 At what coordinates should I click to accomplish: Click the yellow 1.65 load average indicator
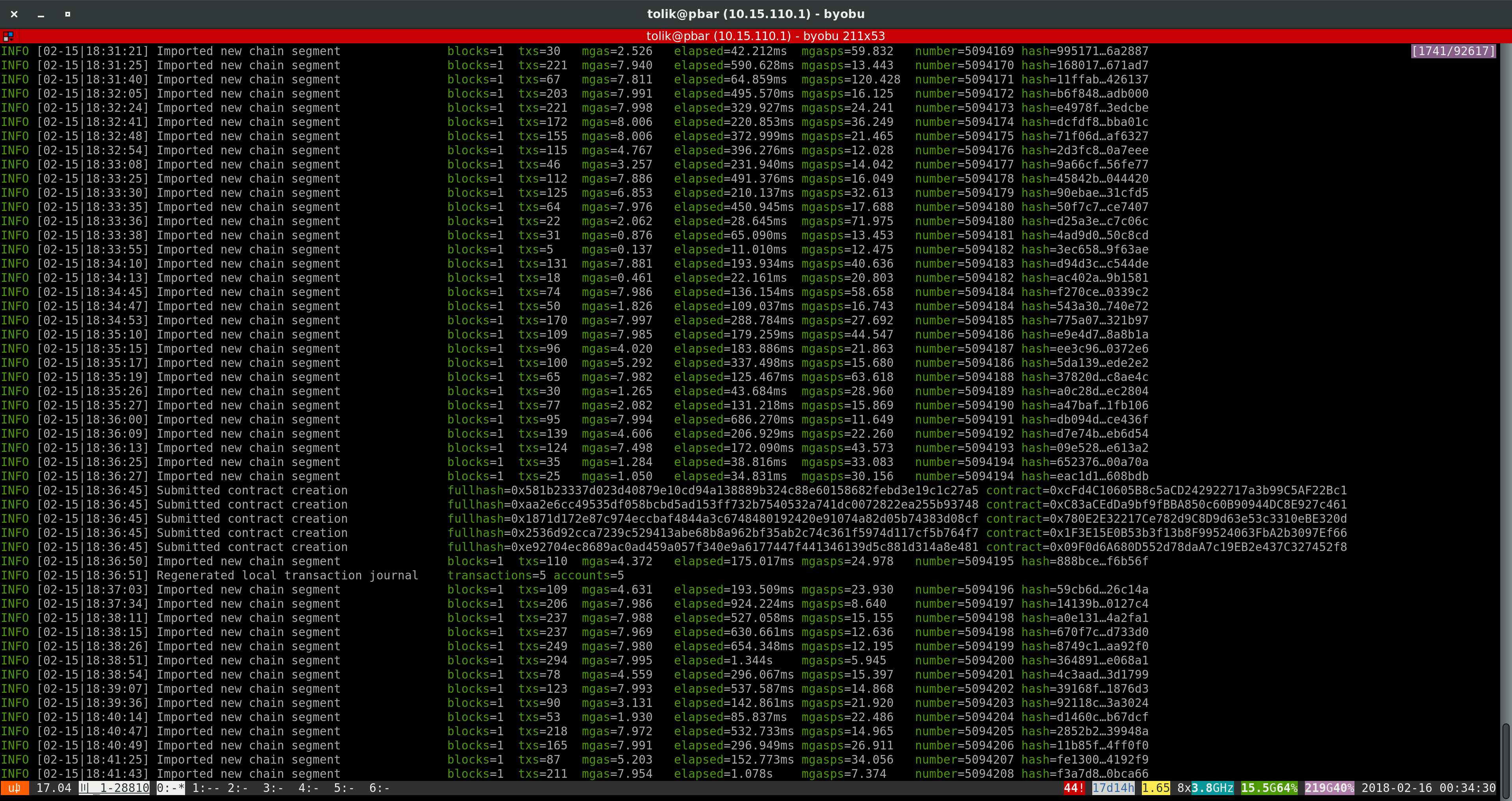[x=1156, y=788]
